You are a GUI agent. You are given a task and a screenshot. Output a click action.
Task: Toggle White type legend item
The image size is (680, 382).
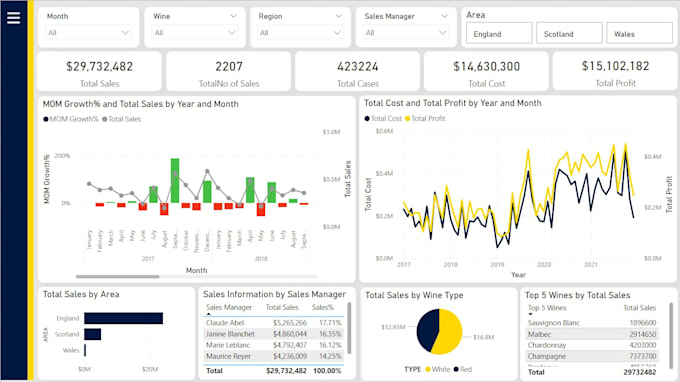pyautogui.click(x=438, y=369)
